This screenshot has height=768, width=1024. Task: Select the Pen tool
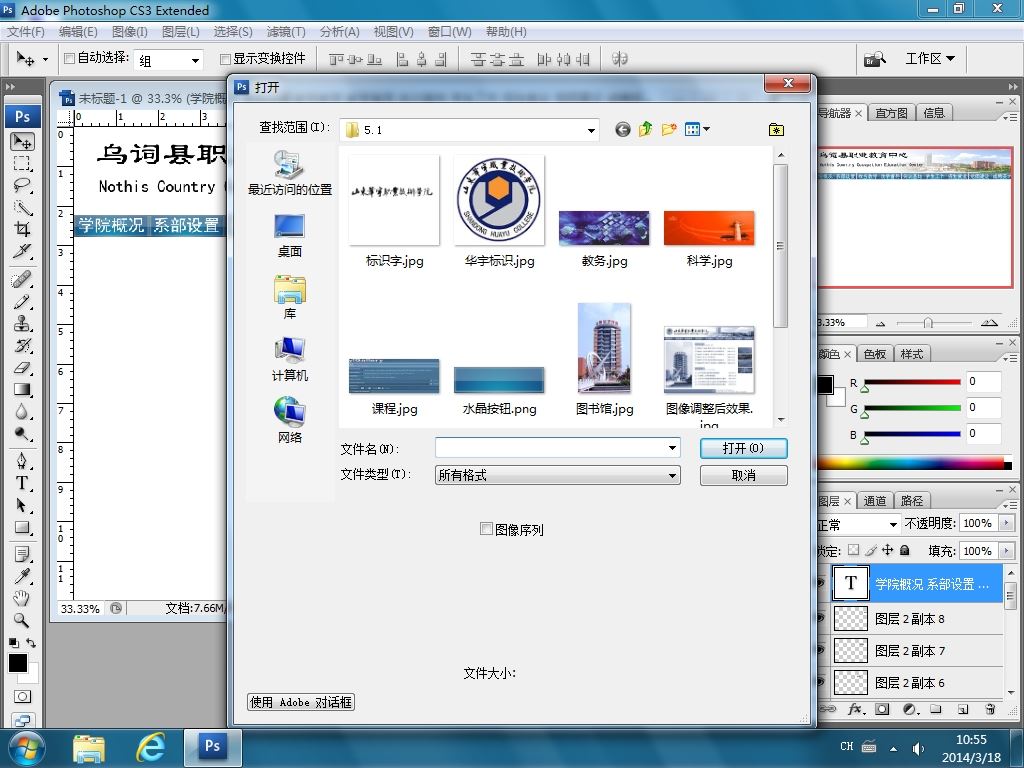[22, 462]
